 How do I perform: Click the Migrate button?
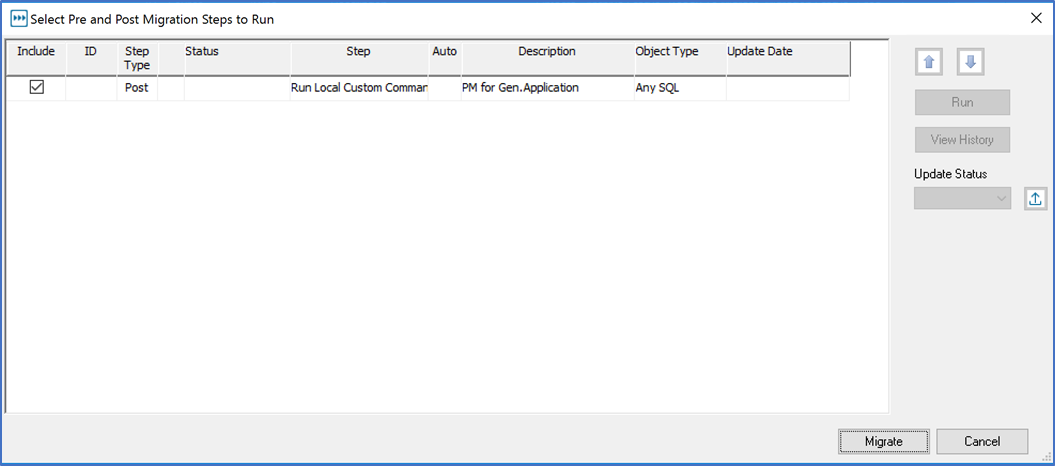[x=883, y=441]
